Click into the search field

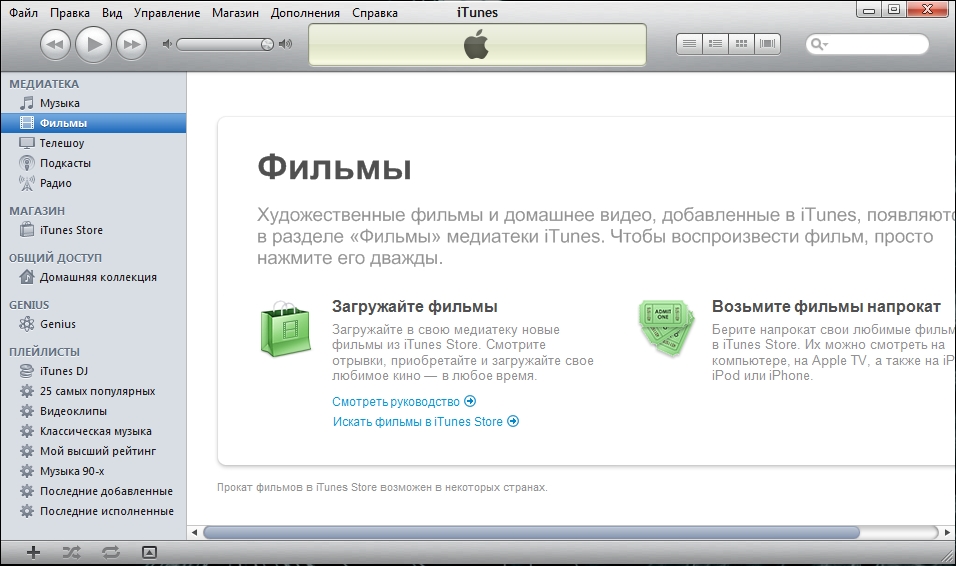click(867, 44)
